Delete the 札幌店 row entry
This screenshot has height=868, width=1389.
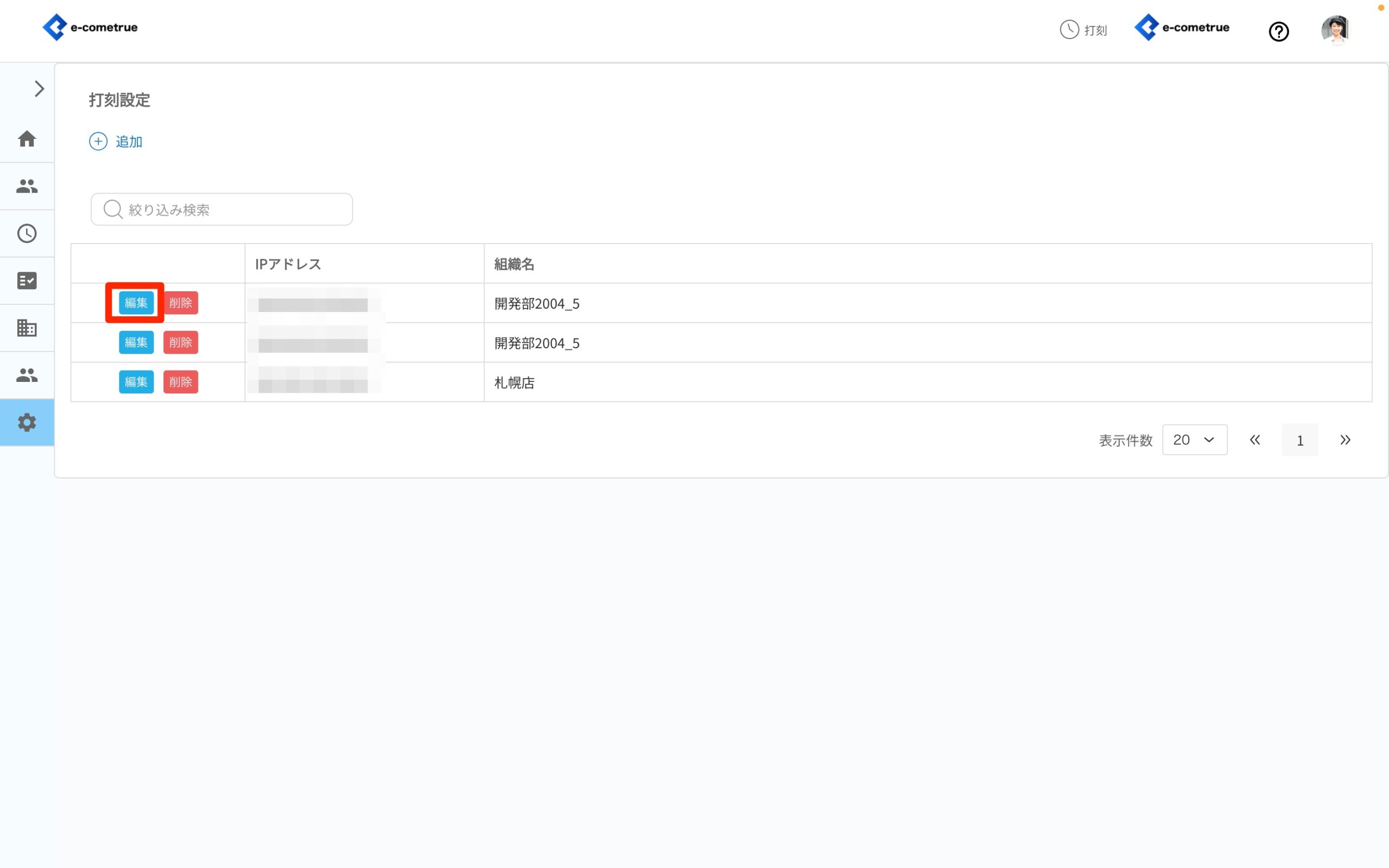(x=180, y=382)
